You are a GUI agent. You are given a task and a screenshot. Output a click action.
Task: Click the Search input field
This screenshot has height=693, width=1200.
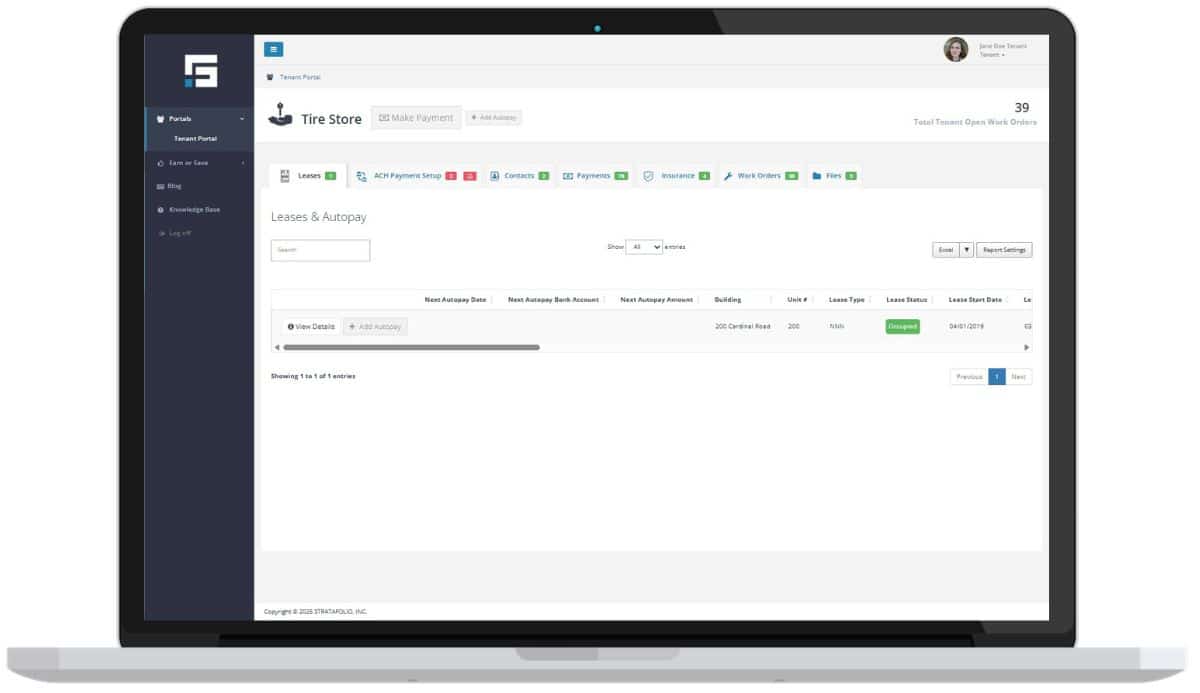320,250
